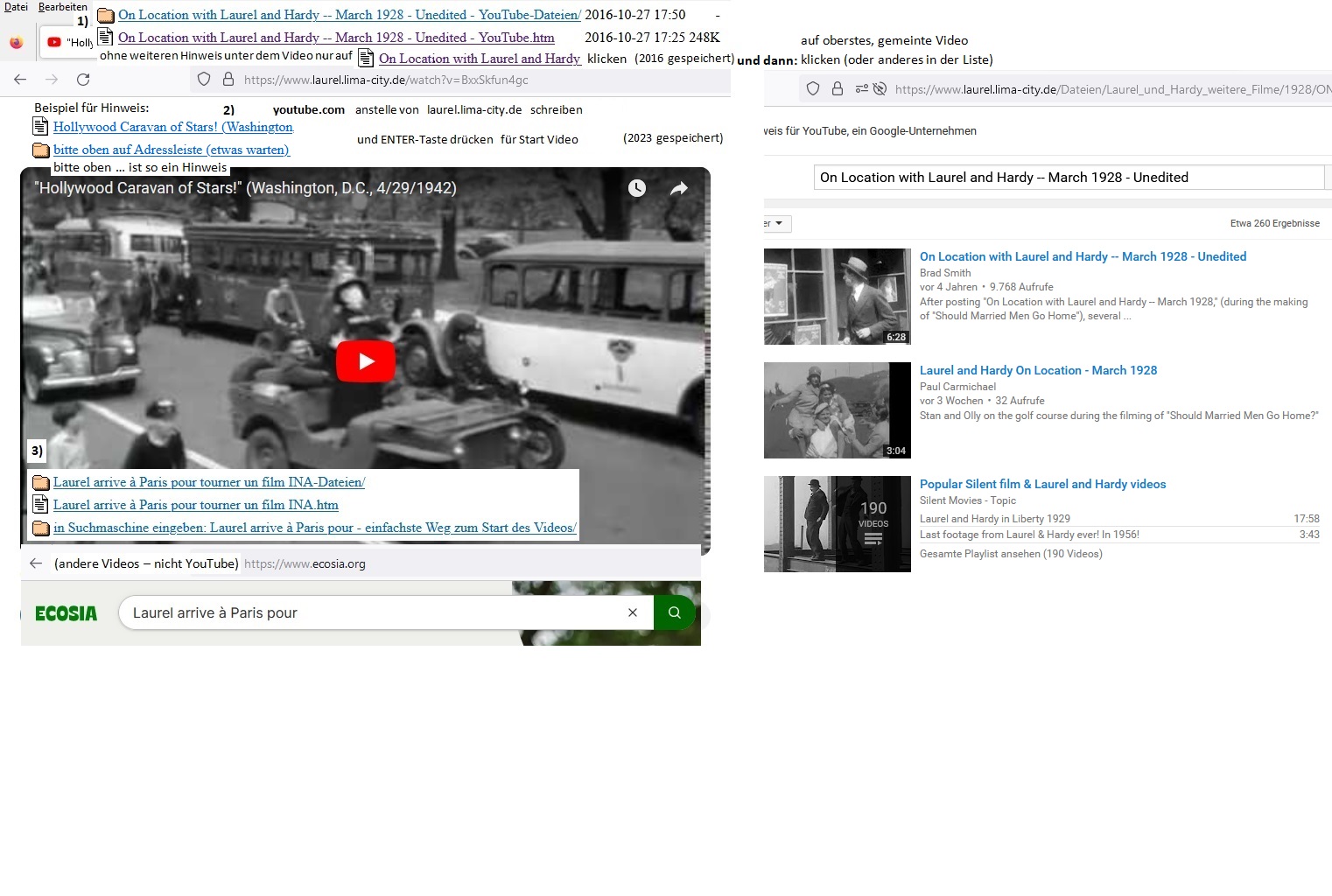The width and height of the screenshot is (1332, 896).
Task: Click right address bar Laurel_und_Hardy_weitere_Filme URL
Action: pos(1113,89)
